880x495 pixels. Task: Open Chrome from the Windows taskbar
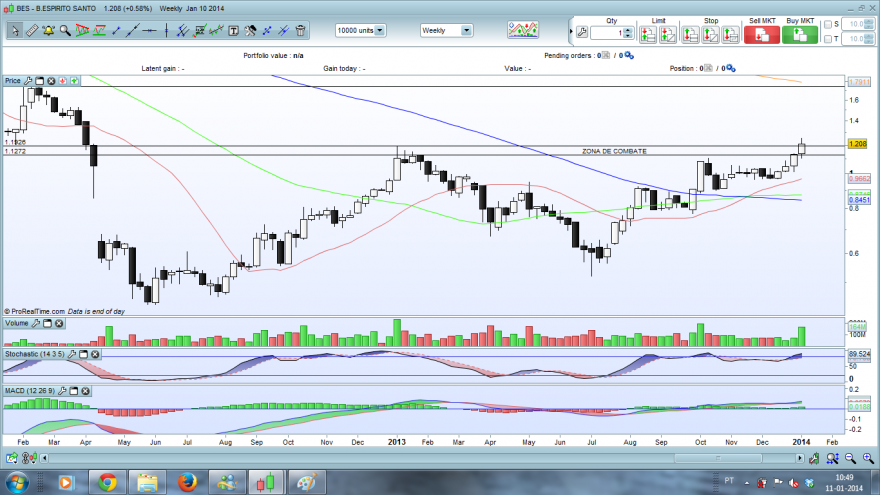pyautogui.click(x=107, y=483)
